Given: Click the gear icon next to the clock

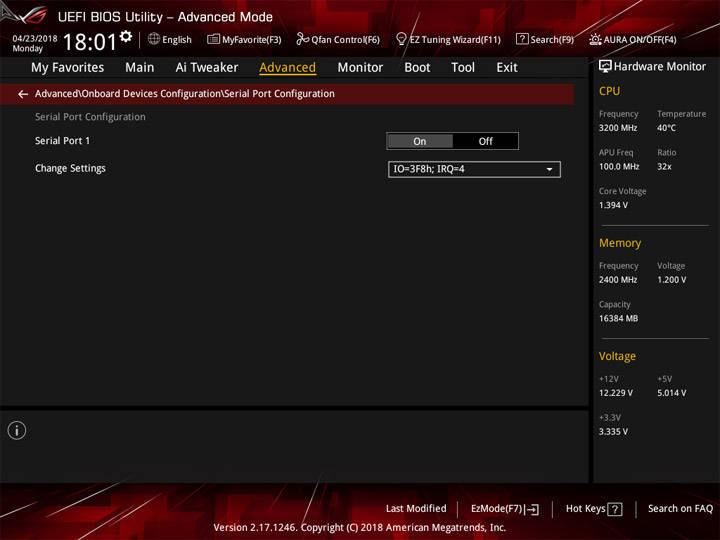Looking at the screenshot, I should (x=125, y=36).
